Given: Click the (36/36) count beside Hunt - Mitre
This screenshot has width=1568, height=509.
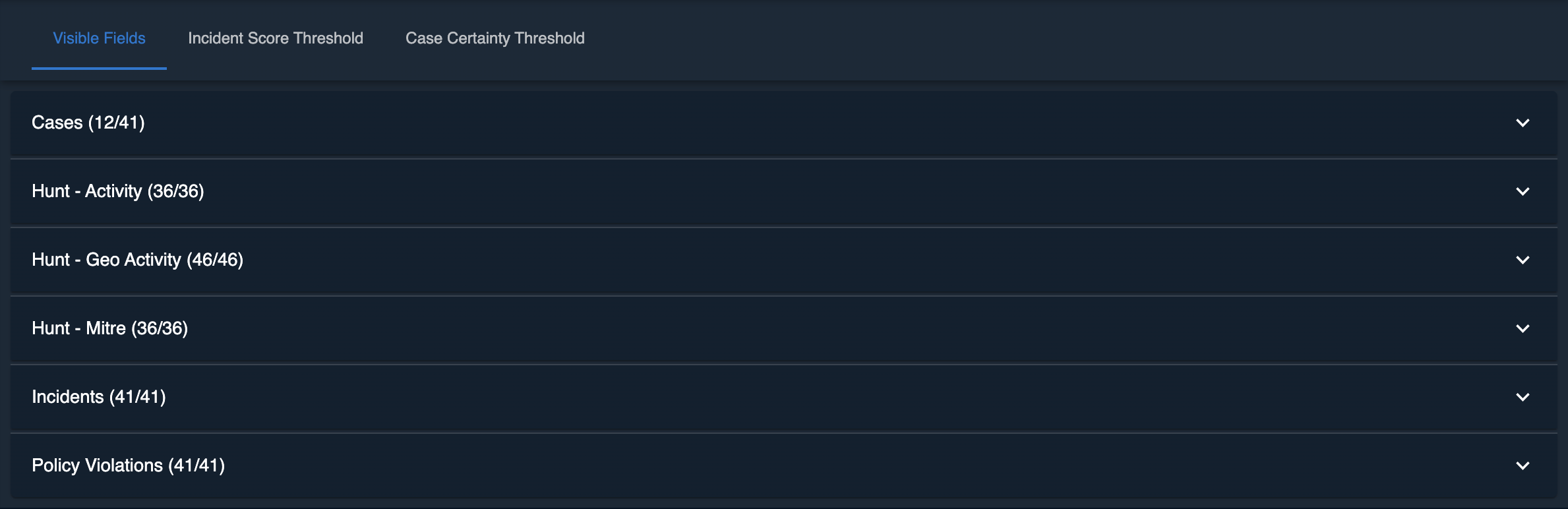Looking at the screenshot, I should click(160, 328).
